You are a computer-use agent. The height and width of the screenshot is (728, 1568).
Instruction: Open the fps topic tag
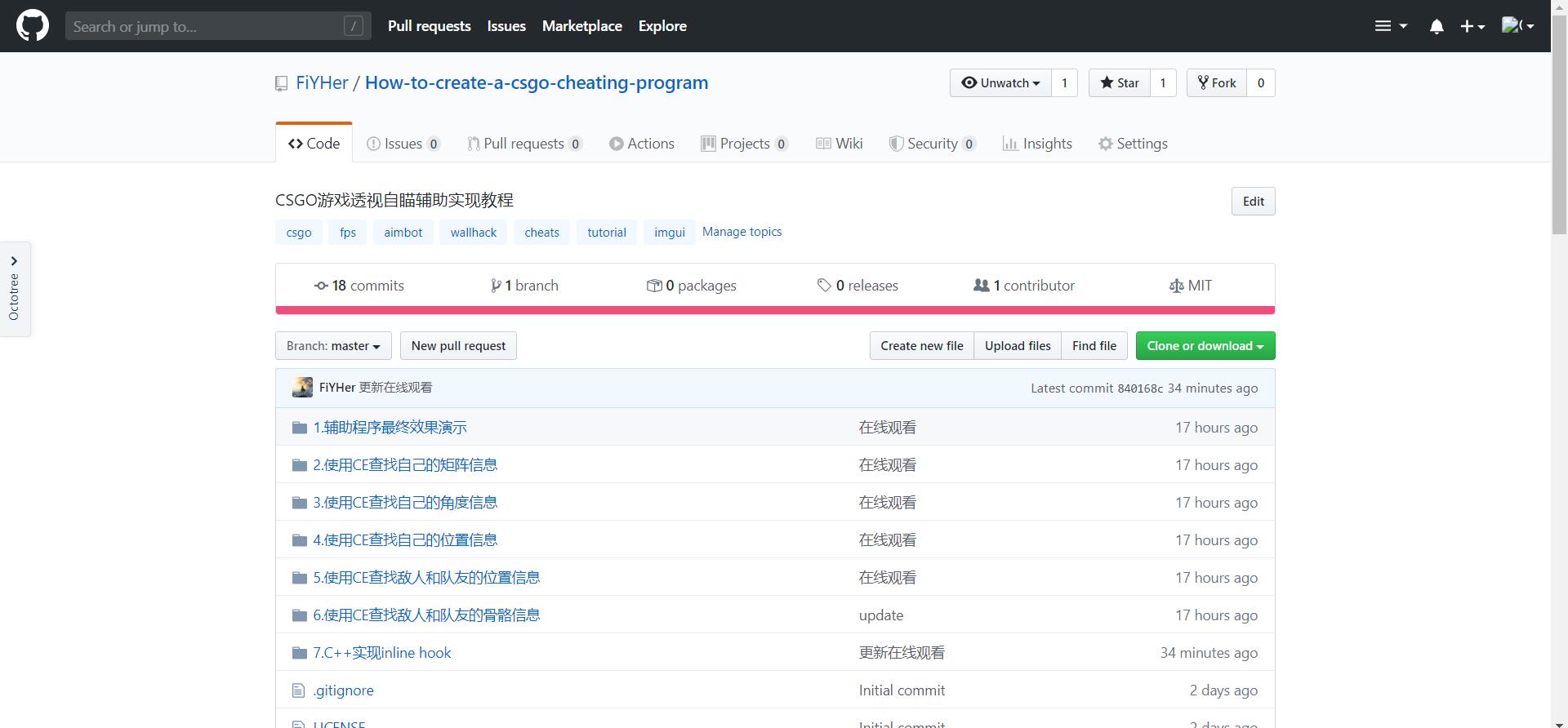[348, 232]
